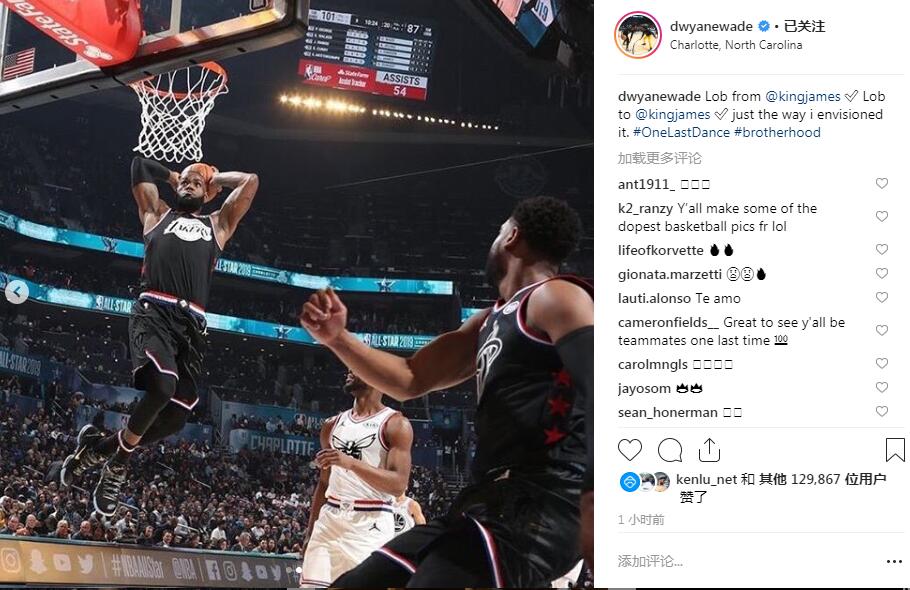Open the #OneLastDance hashtag
Image resolution: width=910 pixels, height=590 pixels.
pyautogui.click(x=681, y=132)
